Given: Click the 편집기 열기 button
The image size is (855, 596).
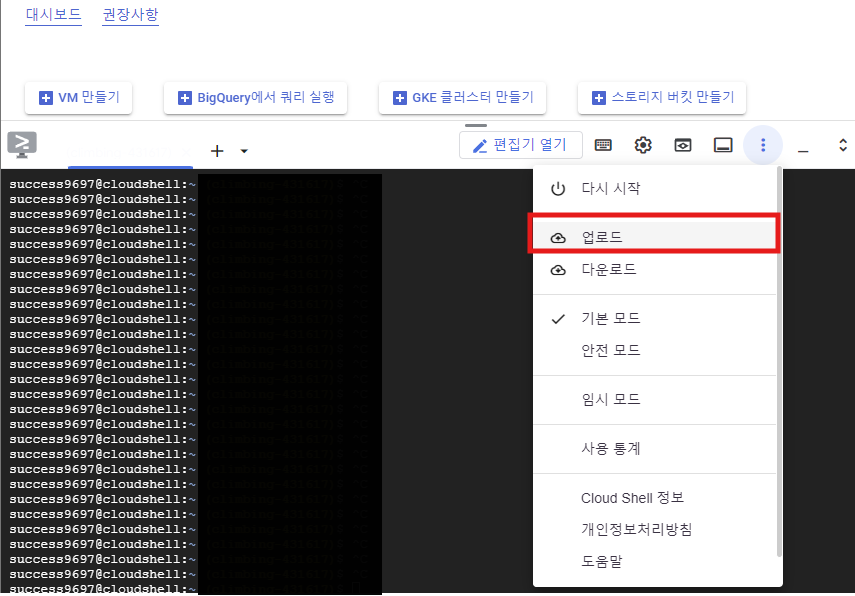Looking at the screenshot, I should [521, 145].
